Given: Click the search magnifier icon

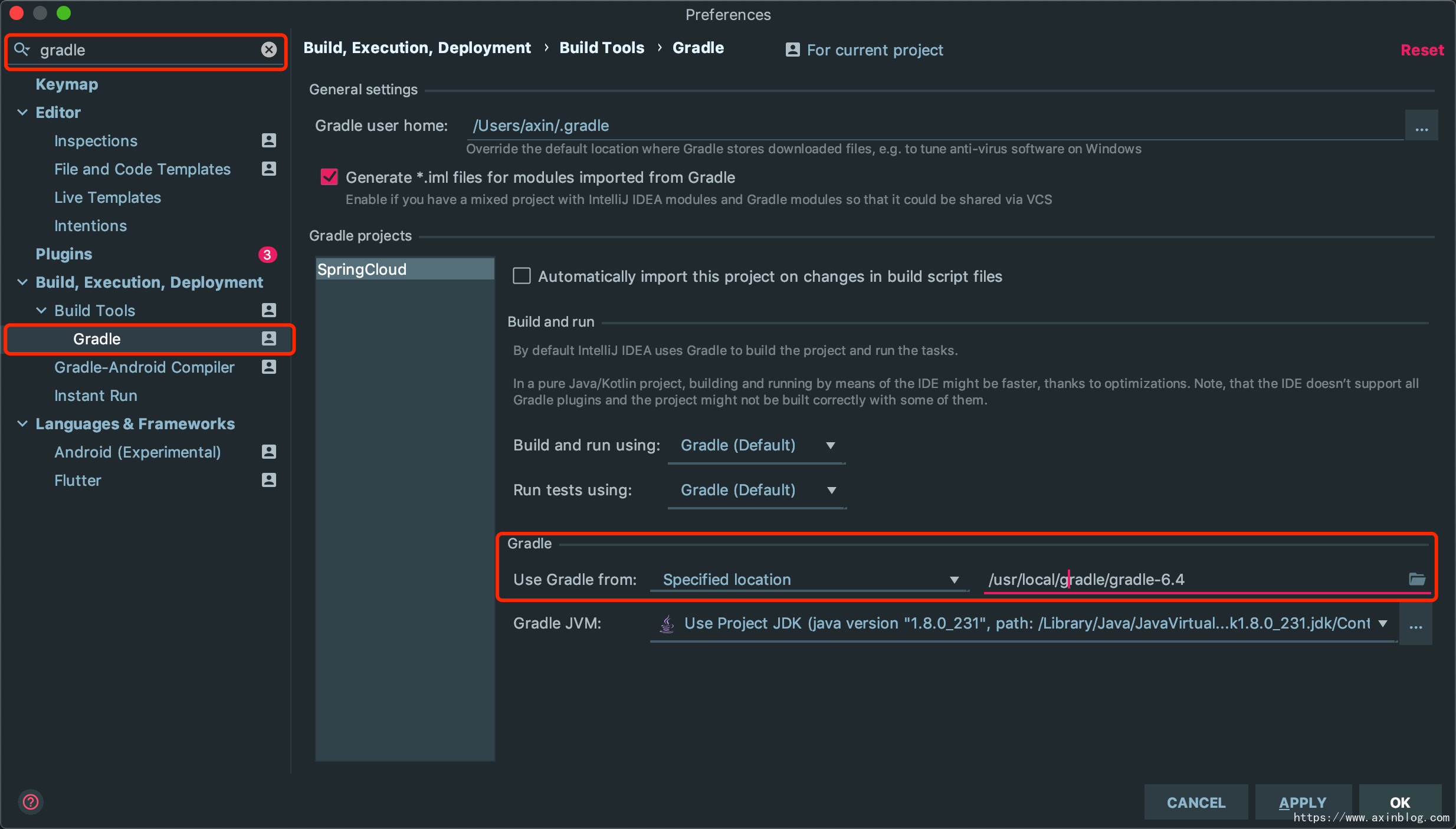Looking at the screenshot, I should coord(22,50).
